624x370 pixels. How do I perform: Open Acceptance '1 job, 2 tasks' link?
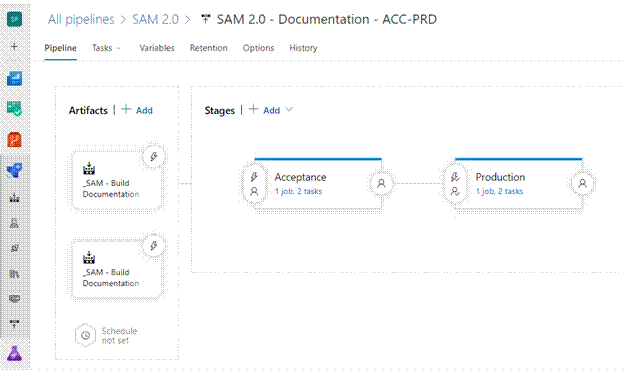click(x=298, y=191)
